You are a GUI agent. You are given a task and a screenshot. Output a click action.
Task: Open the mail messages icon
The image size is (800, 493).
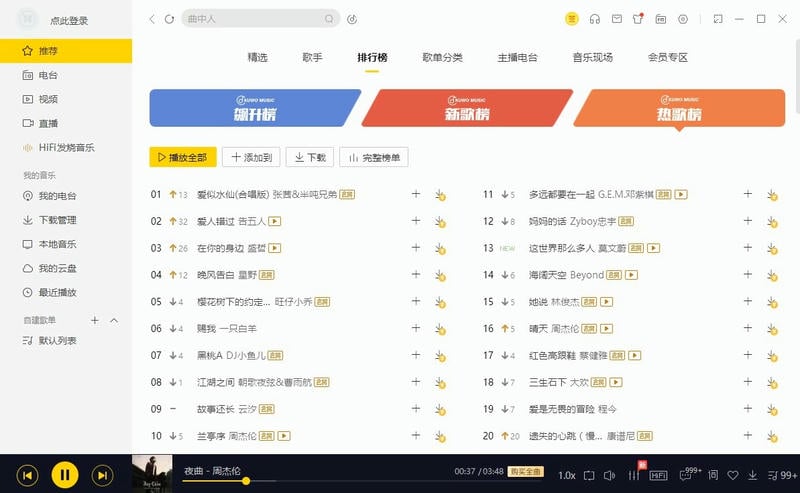pos(617,19)
